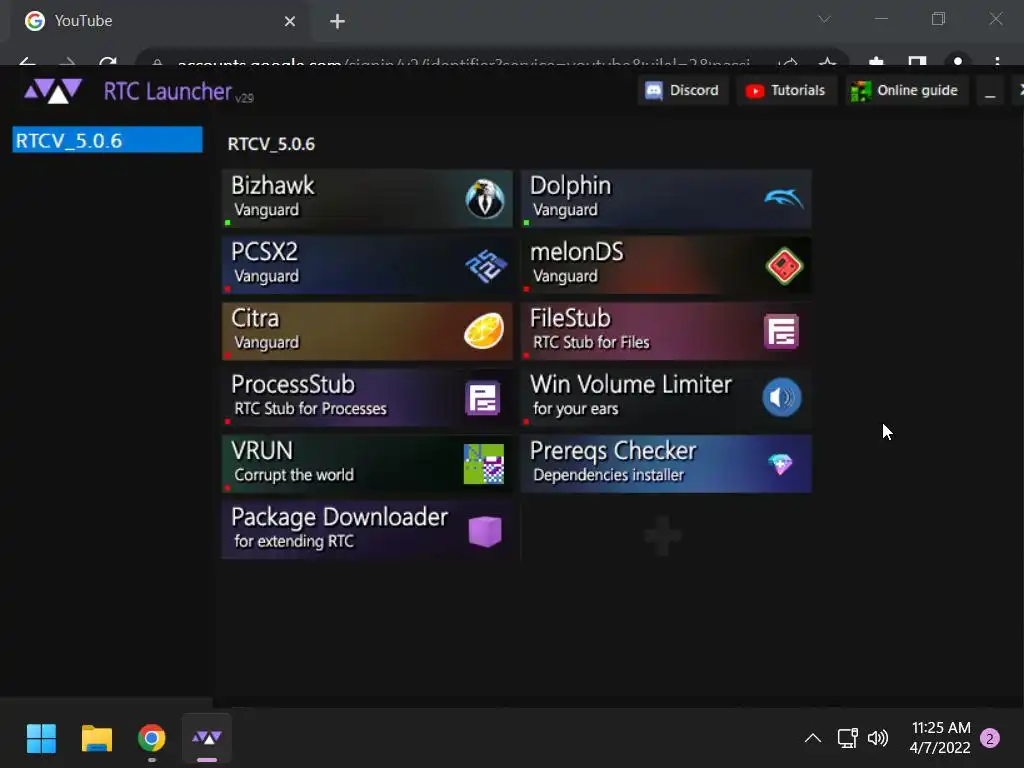This screenshot has width=1024, height=768.
Task: Minimize the RTC Launcher window
Action: 990,91
